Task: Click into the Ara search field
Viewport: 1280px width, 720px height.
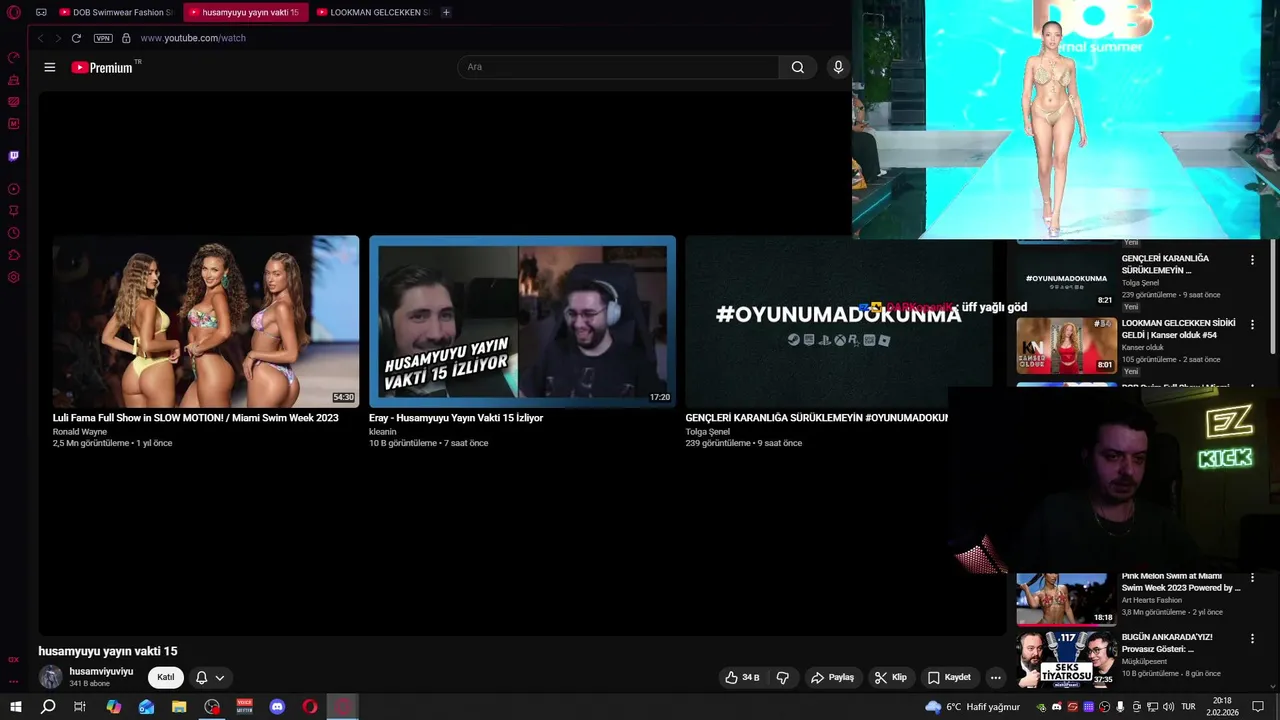Action: 618,67
